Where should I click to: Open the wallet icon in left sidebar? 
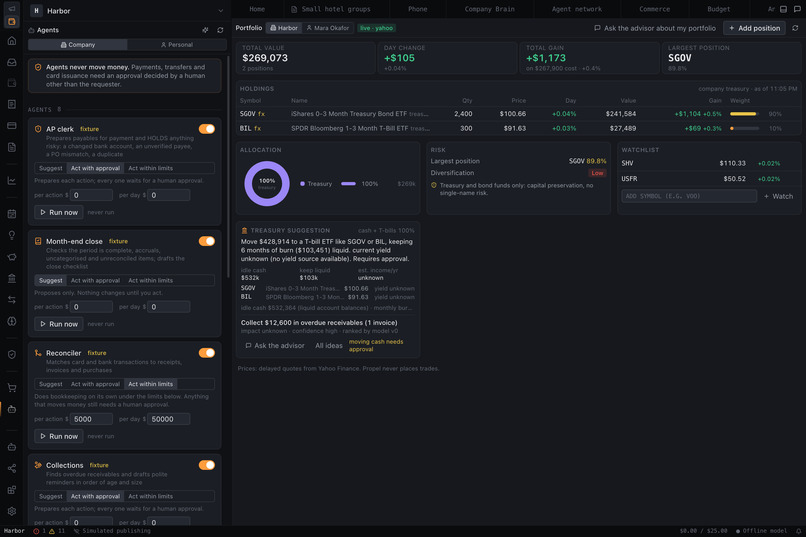coord(12,83)
